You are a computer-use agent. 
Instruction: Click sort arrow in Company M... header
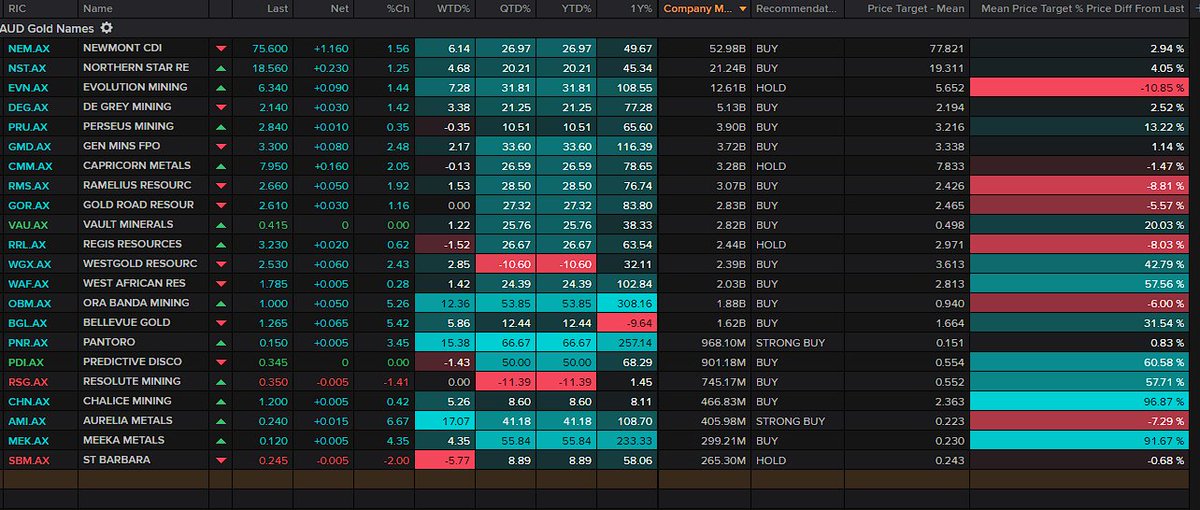pos(741,8)
